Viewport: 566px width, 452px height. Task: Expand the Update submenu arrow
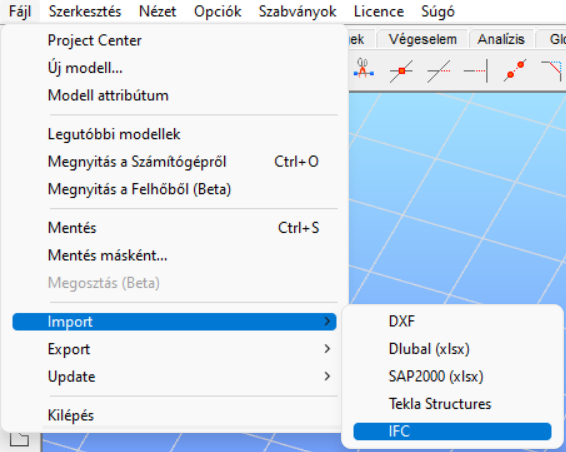coord(327,376)
